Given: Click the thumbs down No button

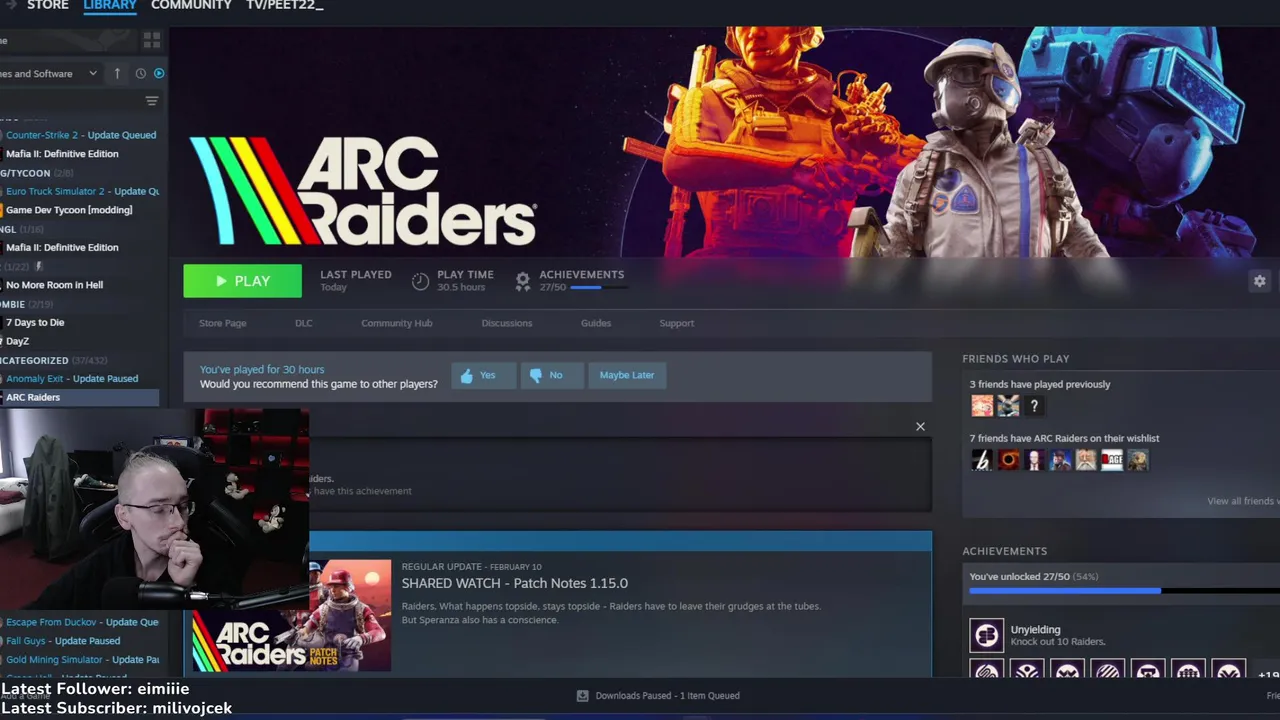Looking at the screenshot, I should pyautogui.click(x=551, y=375).
